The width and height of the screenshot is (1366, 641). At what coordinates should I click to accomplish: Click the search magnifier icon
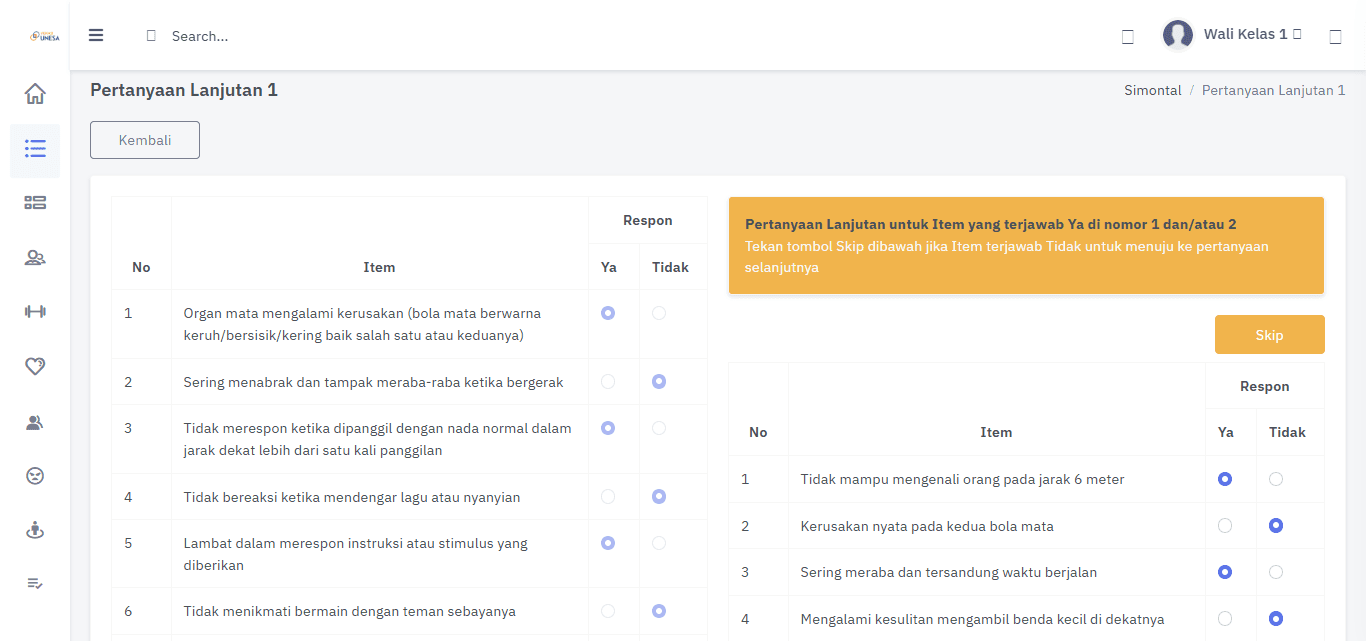151,36
